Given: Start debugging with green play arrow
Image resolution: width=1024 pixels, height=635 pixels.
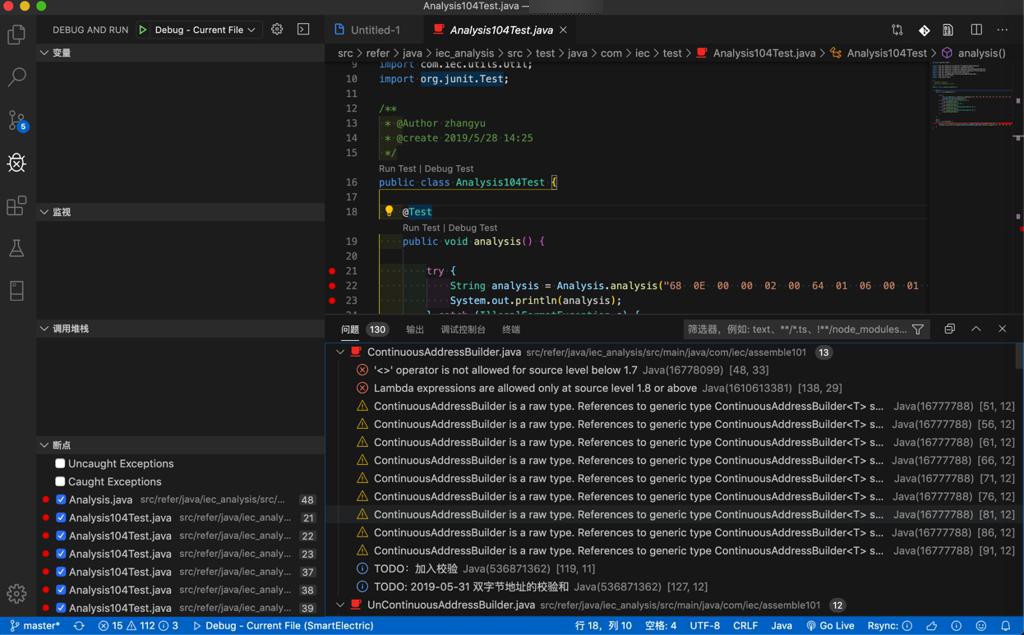Looking at the screenshot, I should (x=142, y=30).
